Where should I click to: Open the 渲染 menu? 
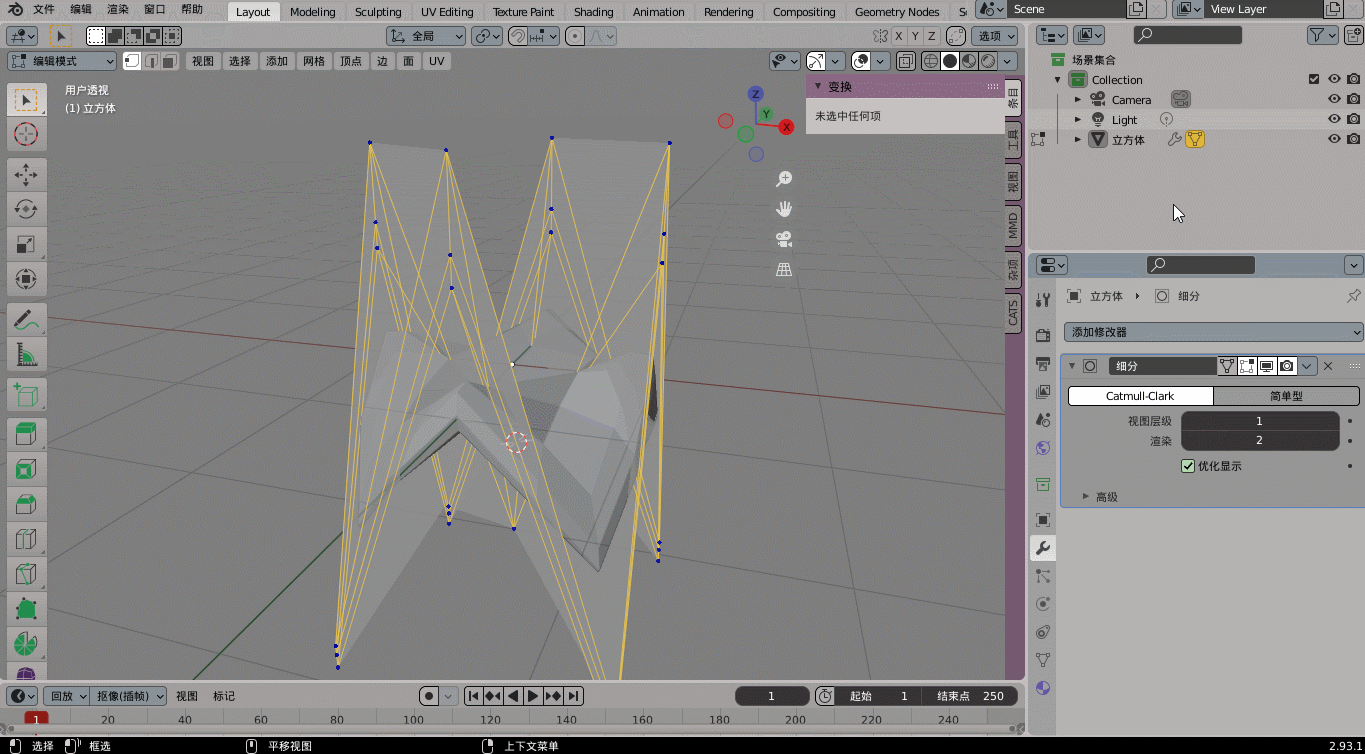[x=118, y=9]
